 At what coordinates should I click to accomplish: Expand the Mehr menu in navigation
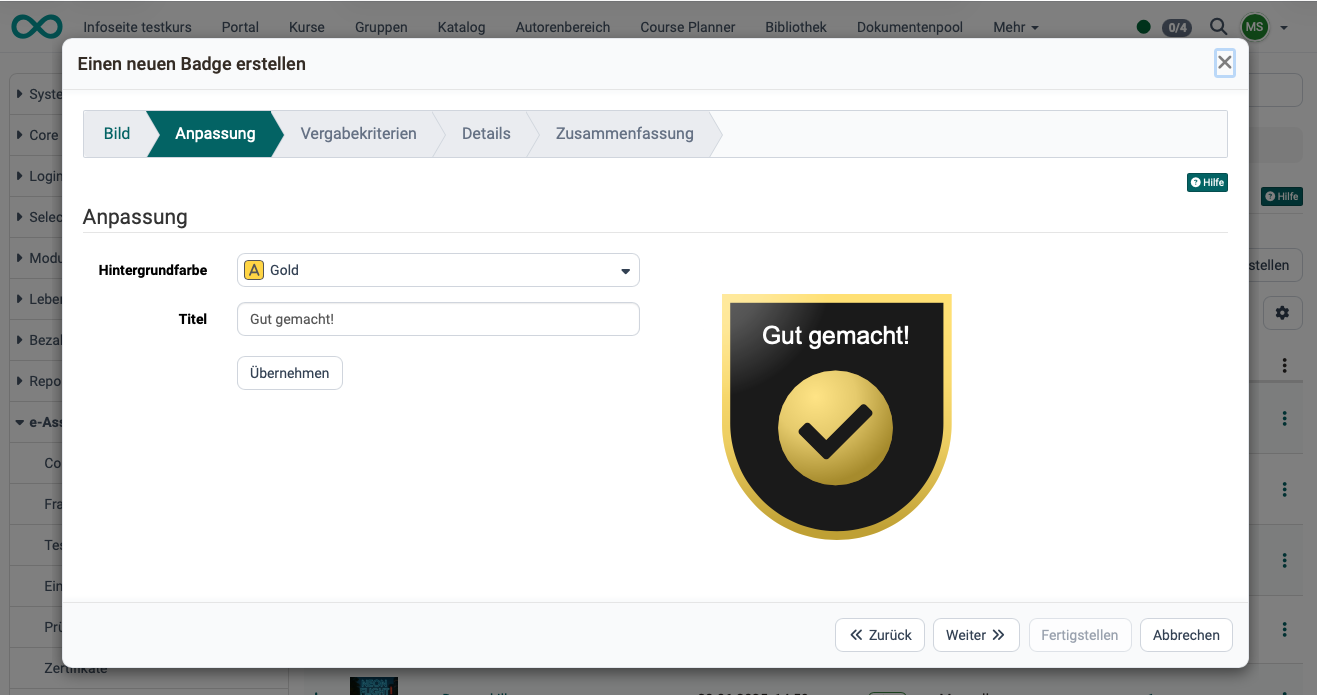pos(1015,27)
